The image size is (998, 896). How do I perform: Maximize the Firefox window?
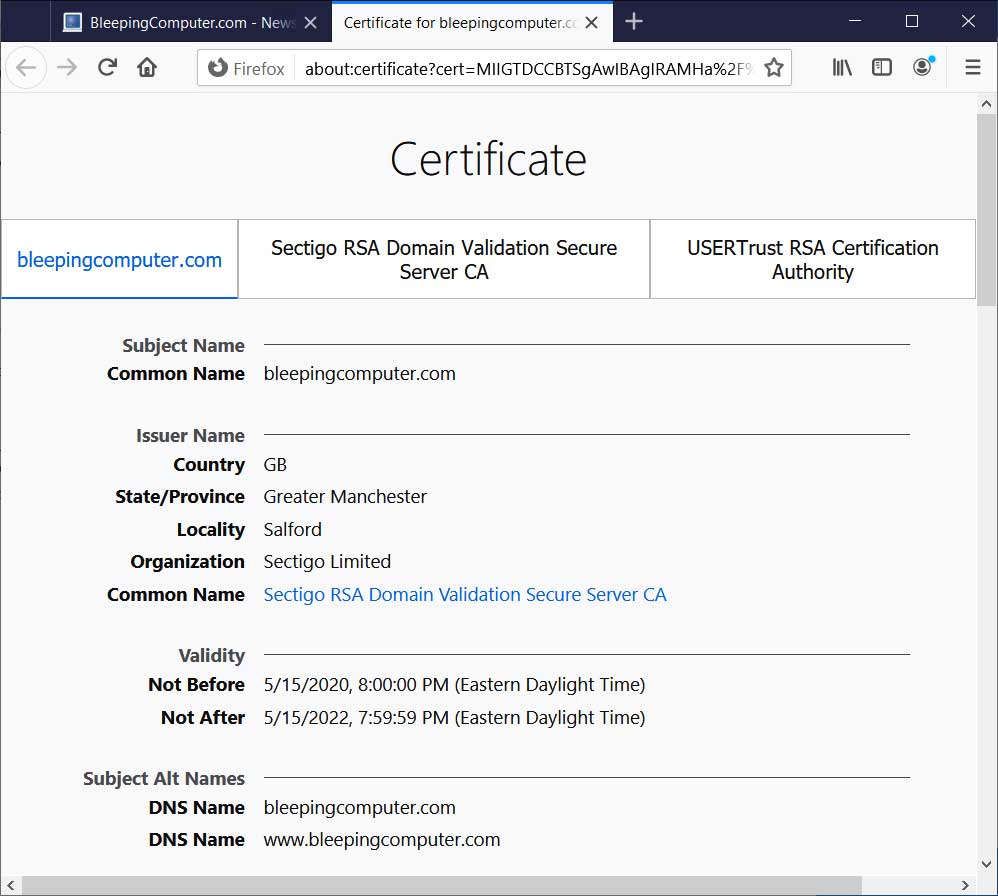coord(911,21)
